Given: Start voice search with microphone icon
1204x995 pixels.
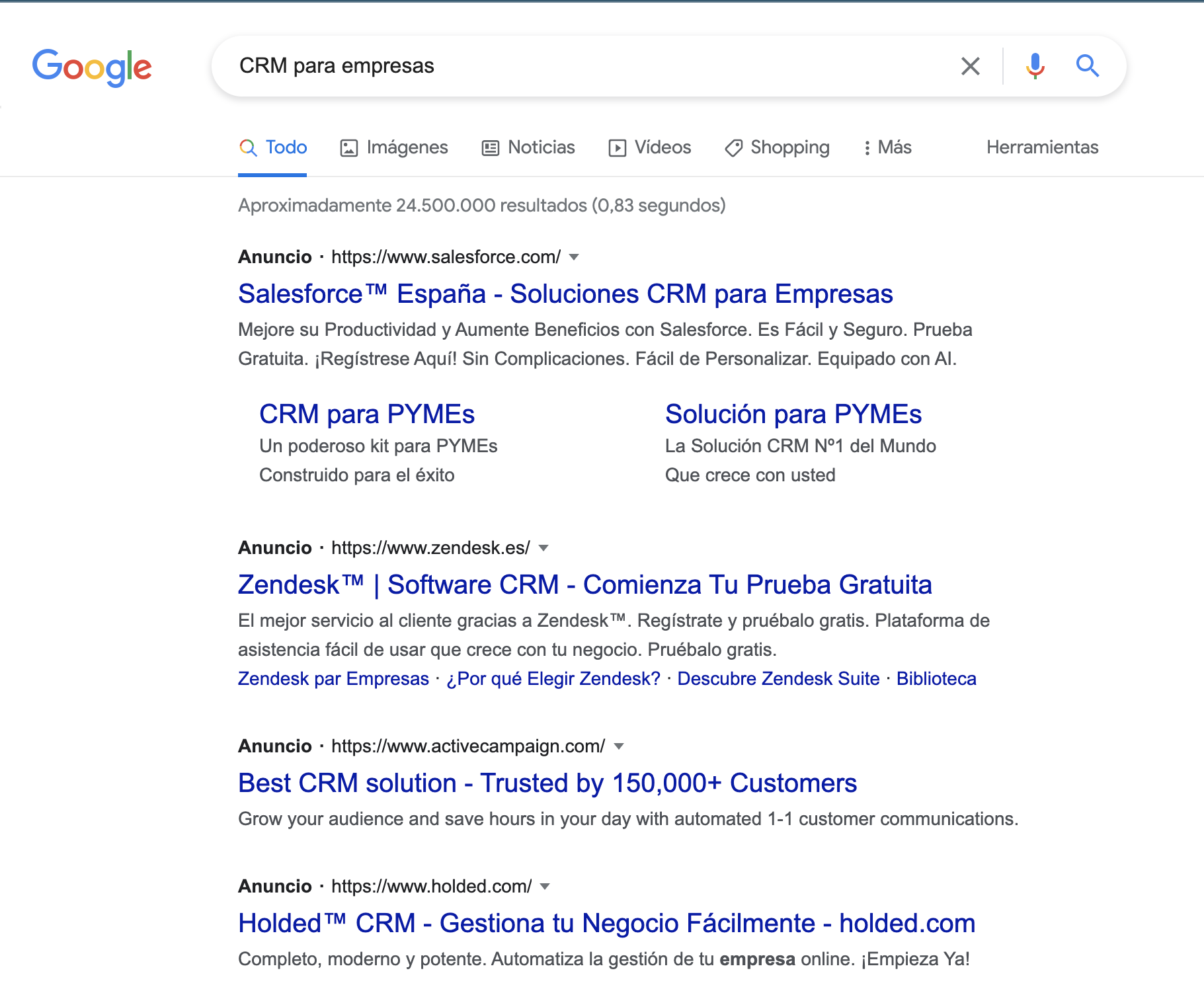Looking at the screenshot, I should coord(1035,66).
